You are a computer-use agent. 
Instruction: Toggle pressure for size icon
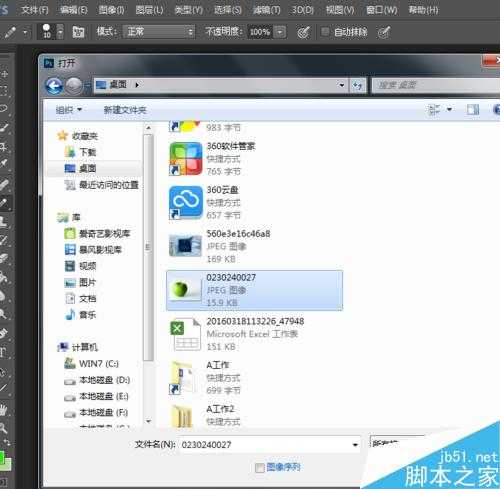[x=384, y=32]
